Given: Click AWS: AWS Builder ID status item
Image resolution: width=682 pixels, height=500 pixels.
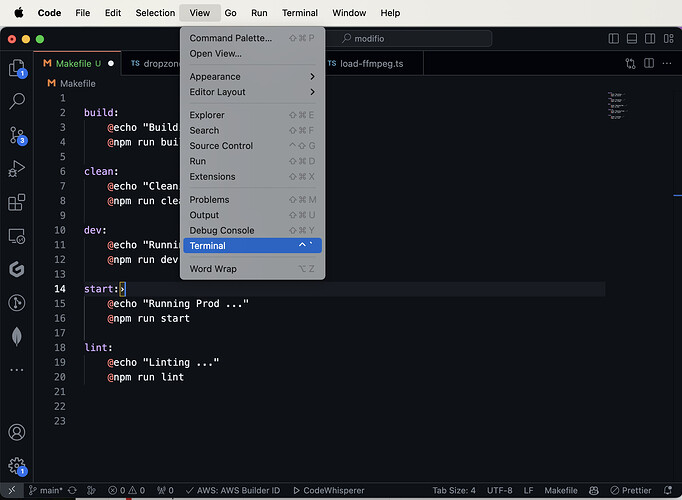Looking at the screenshot, I should [233, 490].
